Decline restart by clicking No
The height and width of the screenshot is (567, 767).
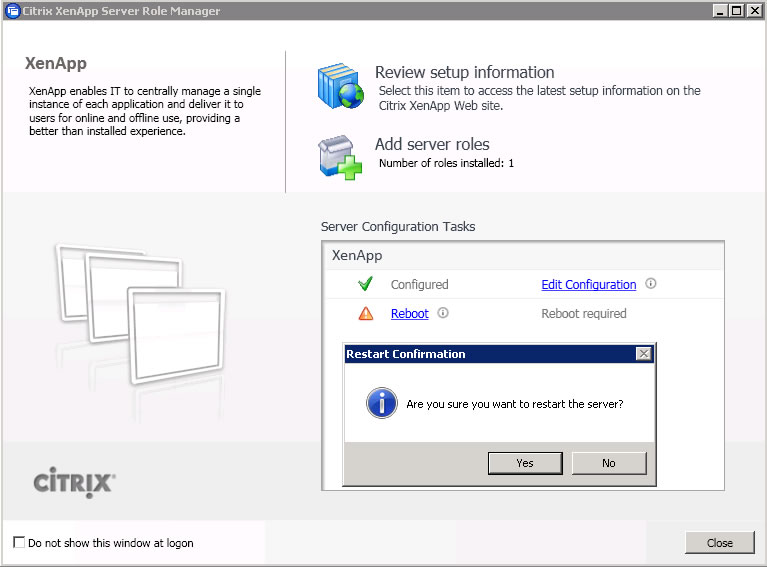coord(609,463)
